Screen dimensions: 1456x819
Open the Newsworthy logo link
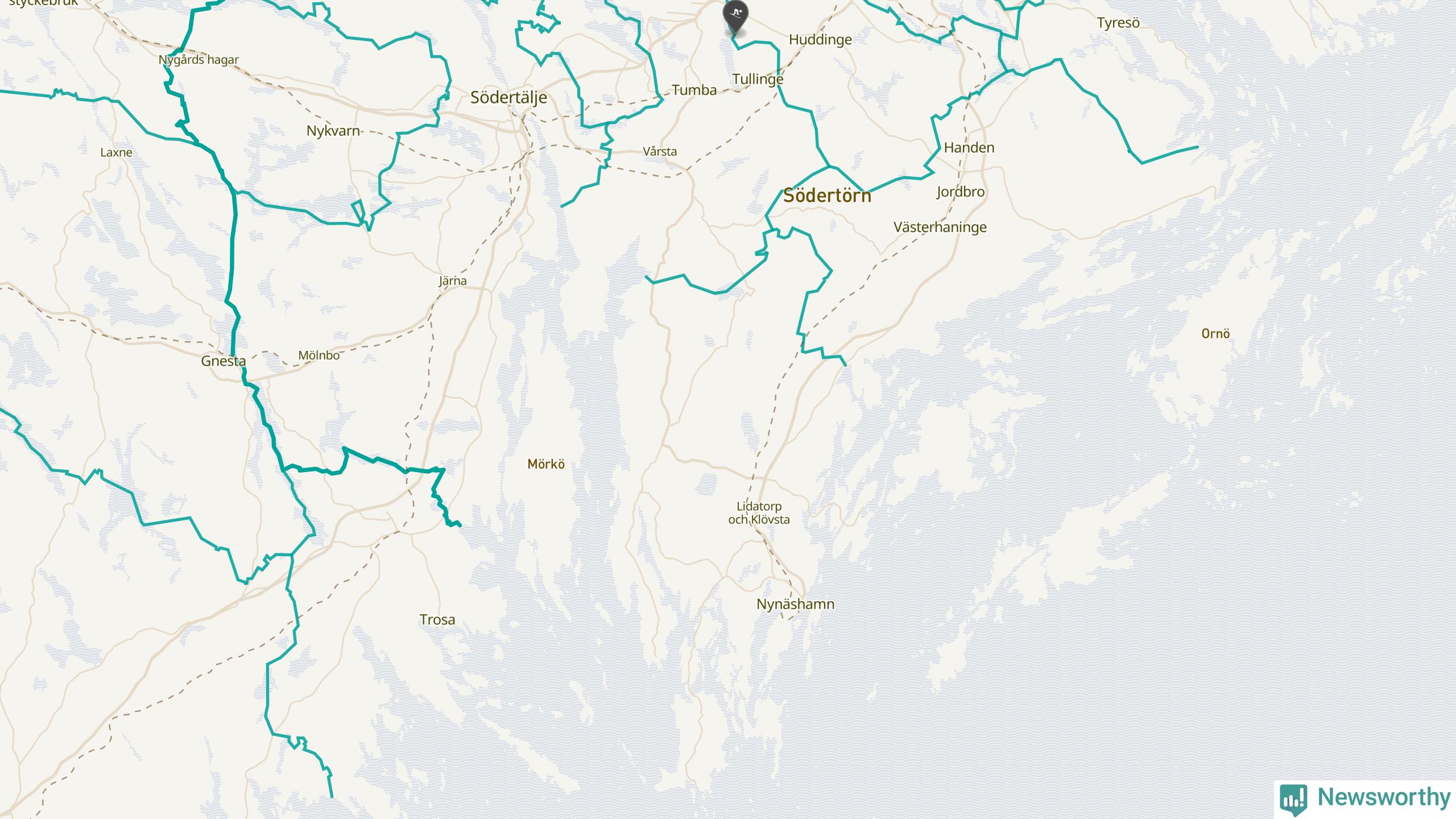click(x=1365, y=799)
